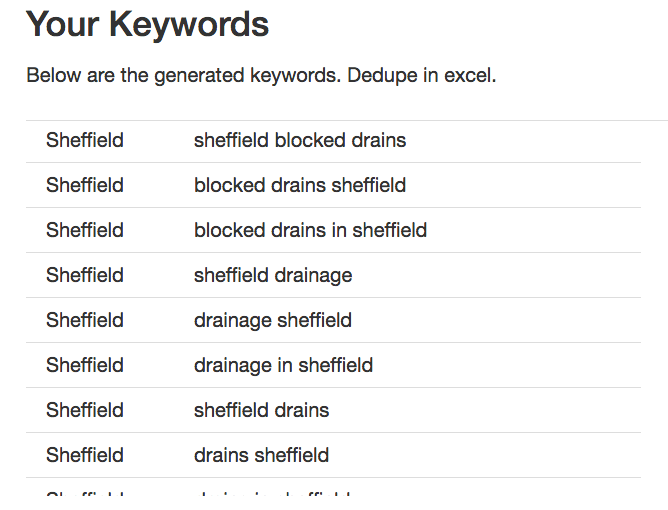Click the word "Dedupe" in the description
The height and width of the screenshot is (510, 668).
382,76
